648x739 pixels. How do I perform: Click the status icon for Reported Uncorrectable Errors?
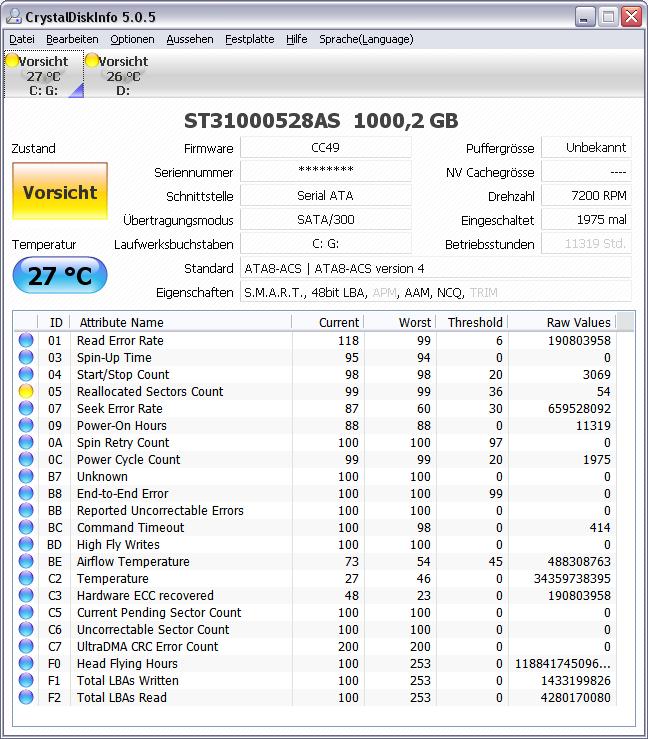click(26, 510)
